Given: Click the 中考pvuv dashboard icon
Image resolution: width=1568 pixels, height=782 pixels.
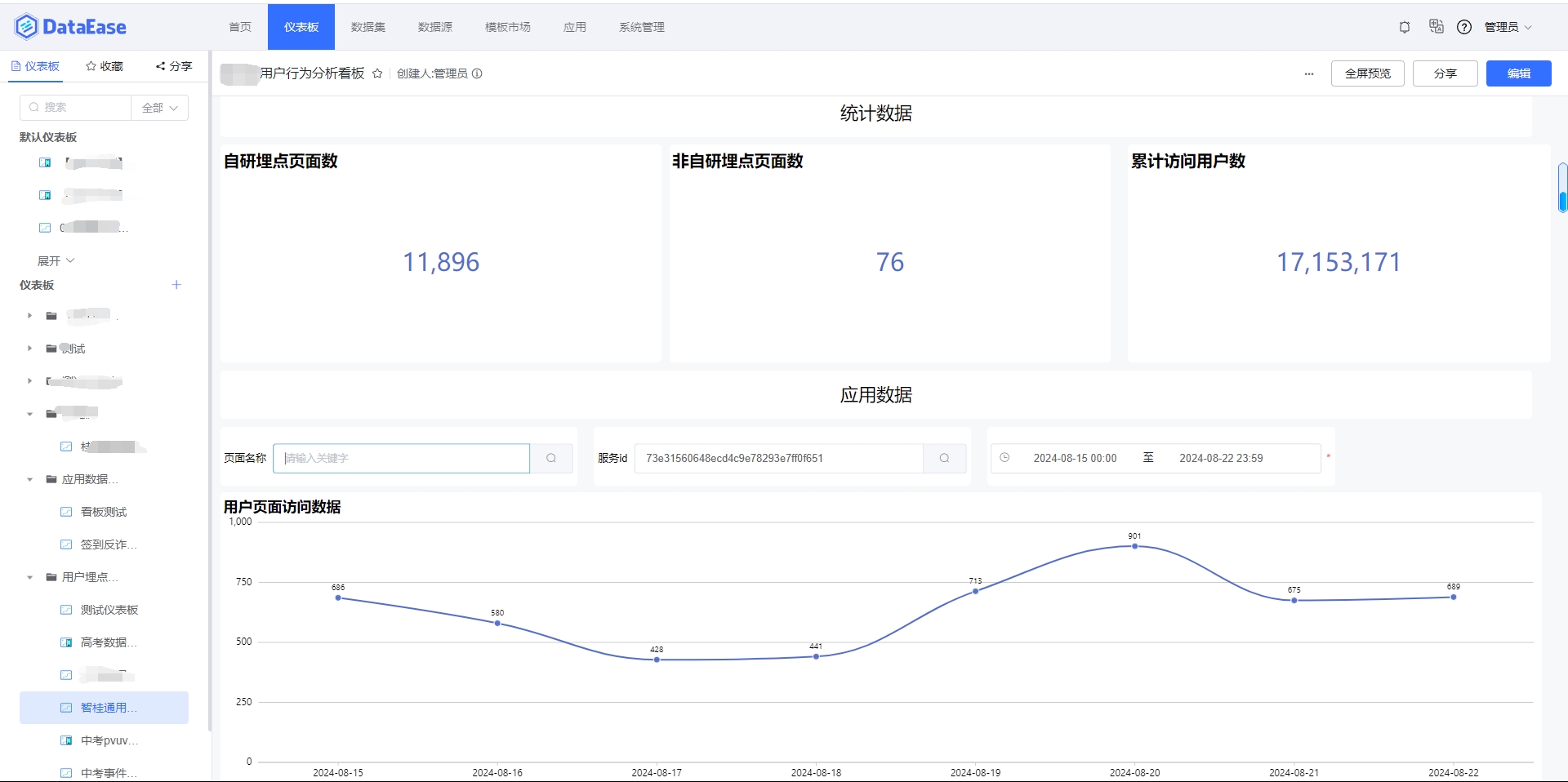Looking at the screenshot, I should 66,740.
